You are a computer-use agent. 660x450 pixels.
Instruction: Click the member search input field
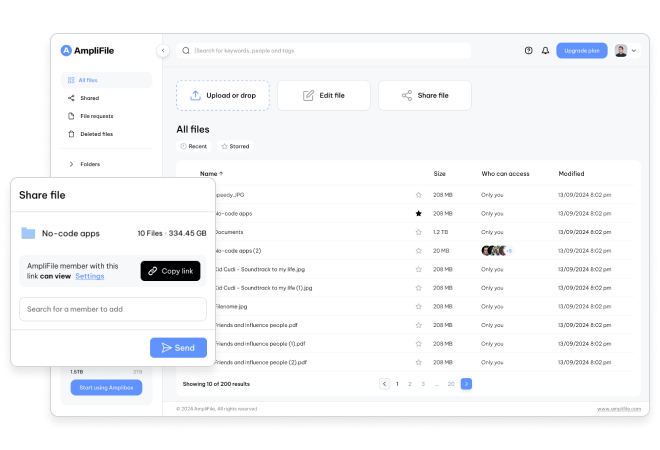tap(112, 309)
